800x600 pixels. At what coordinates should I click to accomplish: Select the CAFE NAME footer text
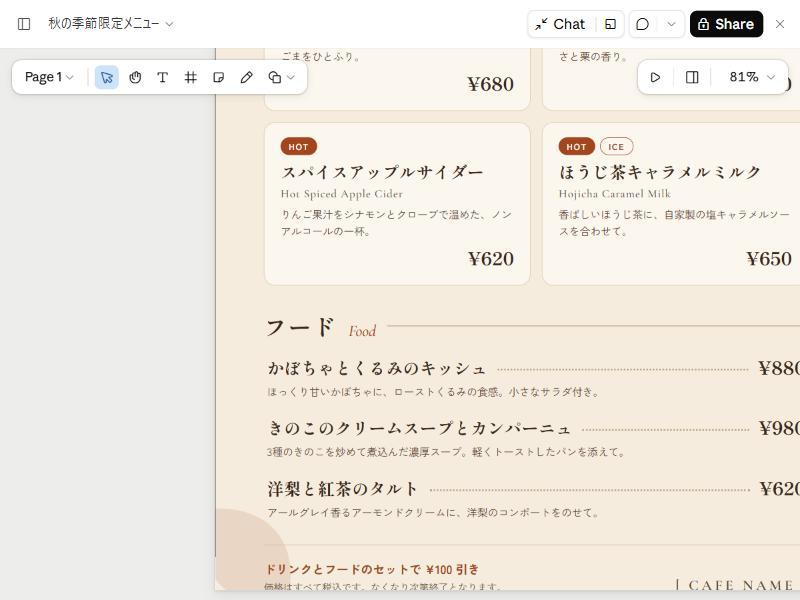741,585
